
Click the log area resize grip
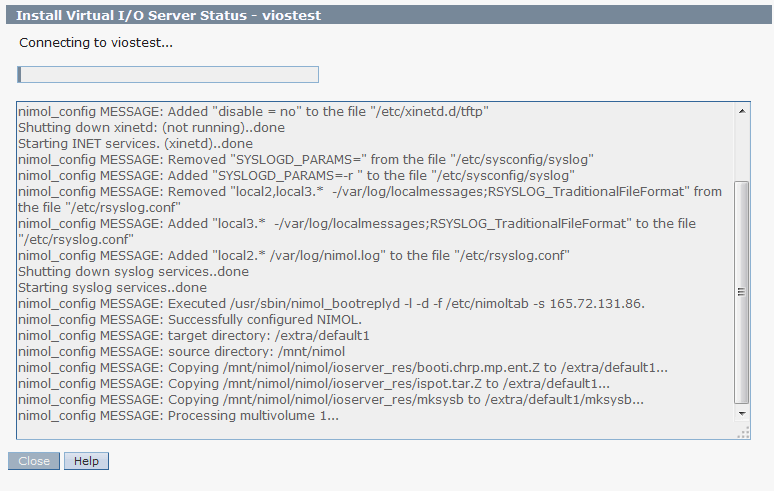[743, 432]
